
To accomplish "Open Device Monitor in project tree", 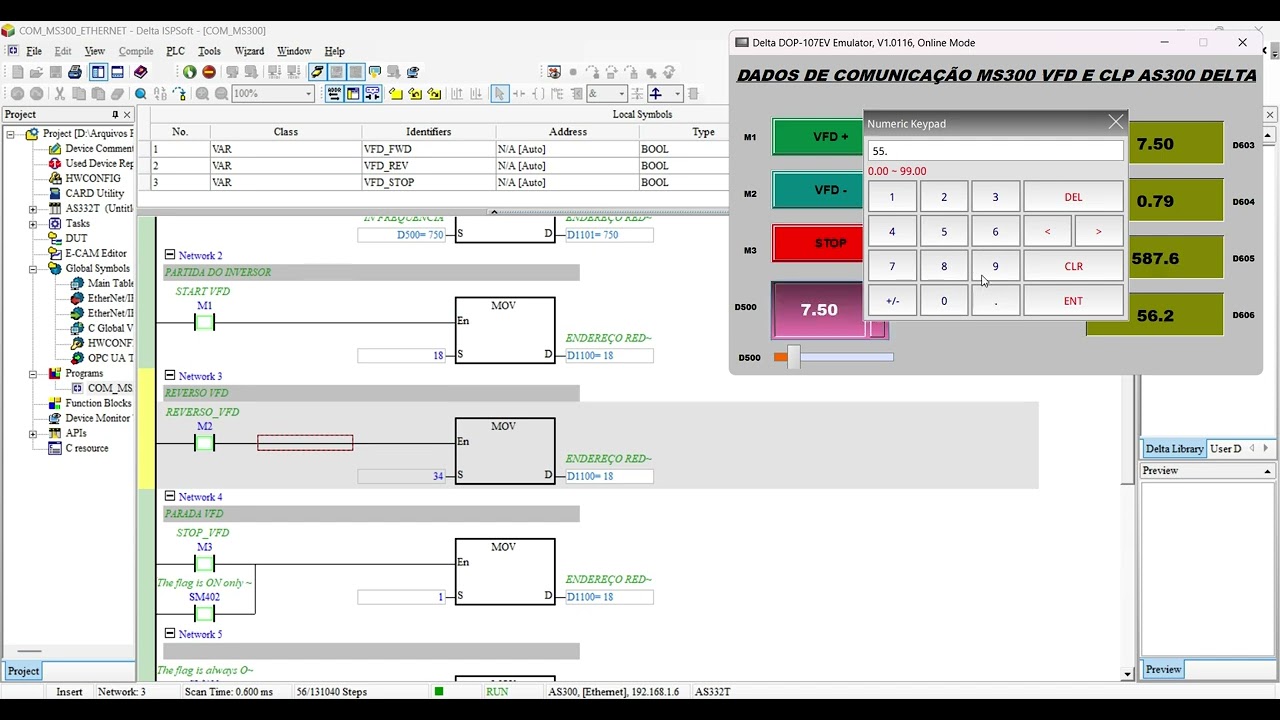I will [97, 418].
